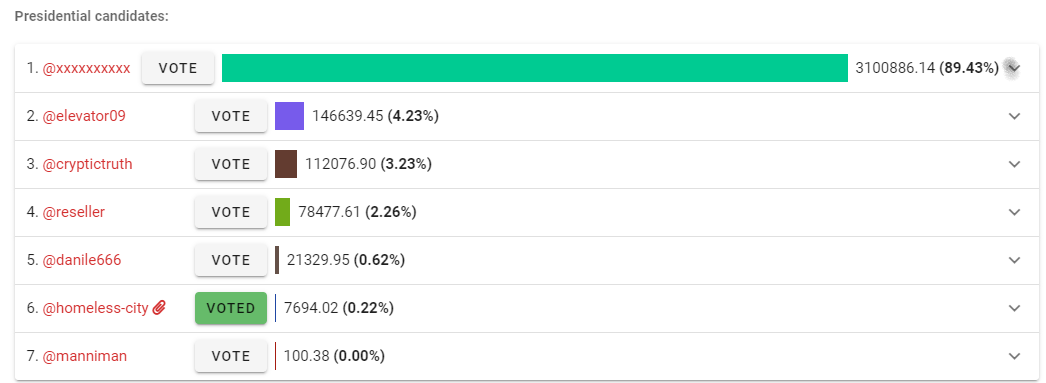
Task: Toggle the green VOTED button for @homeless-city
Action: click(231, 308)
